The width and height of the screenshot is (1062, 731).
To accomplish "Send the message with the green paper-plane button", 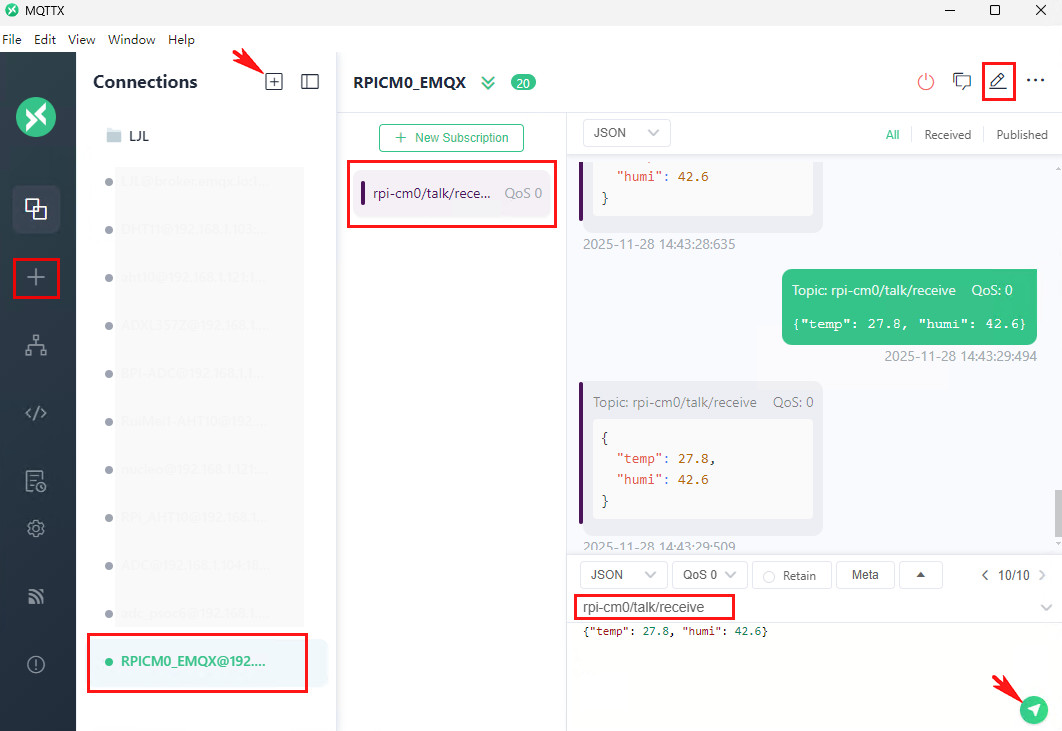I will [1034, 709].
